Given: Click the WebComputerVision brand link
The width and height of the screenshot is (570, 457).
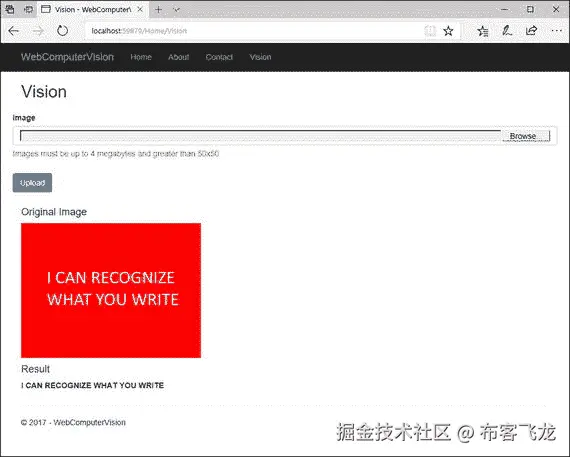Looking at the screenshot, I should tap(67, 57).
